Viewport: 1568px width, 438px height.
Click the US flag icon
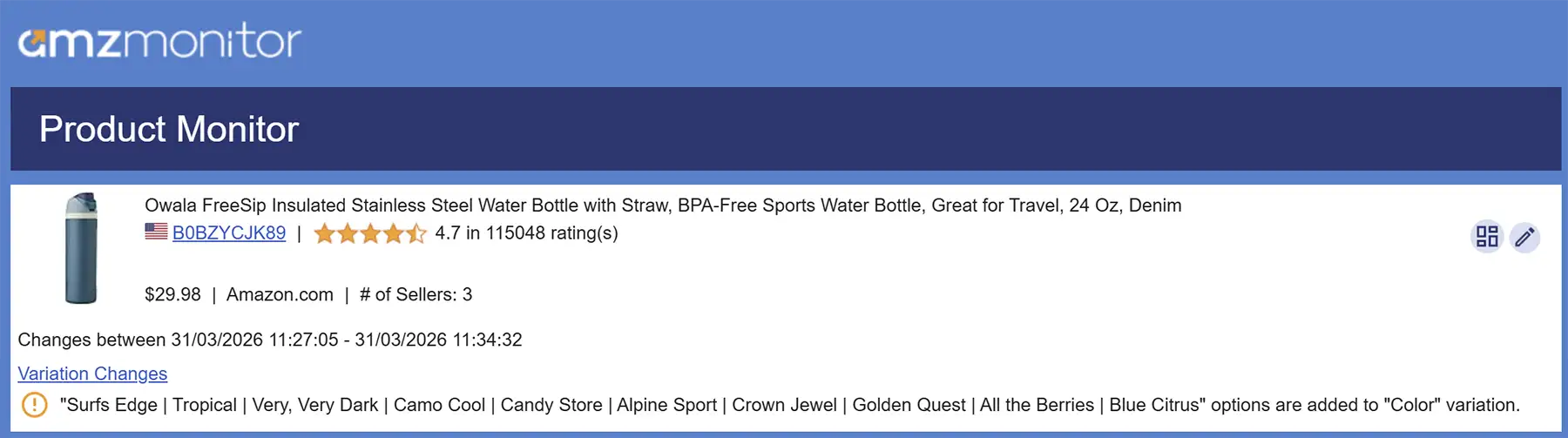pyautogui.click(x=156, y=232)
